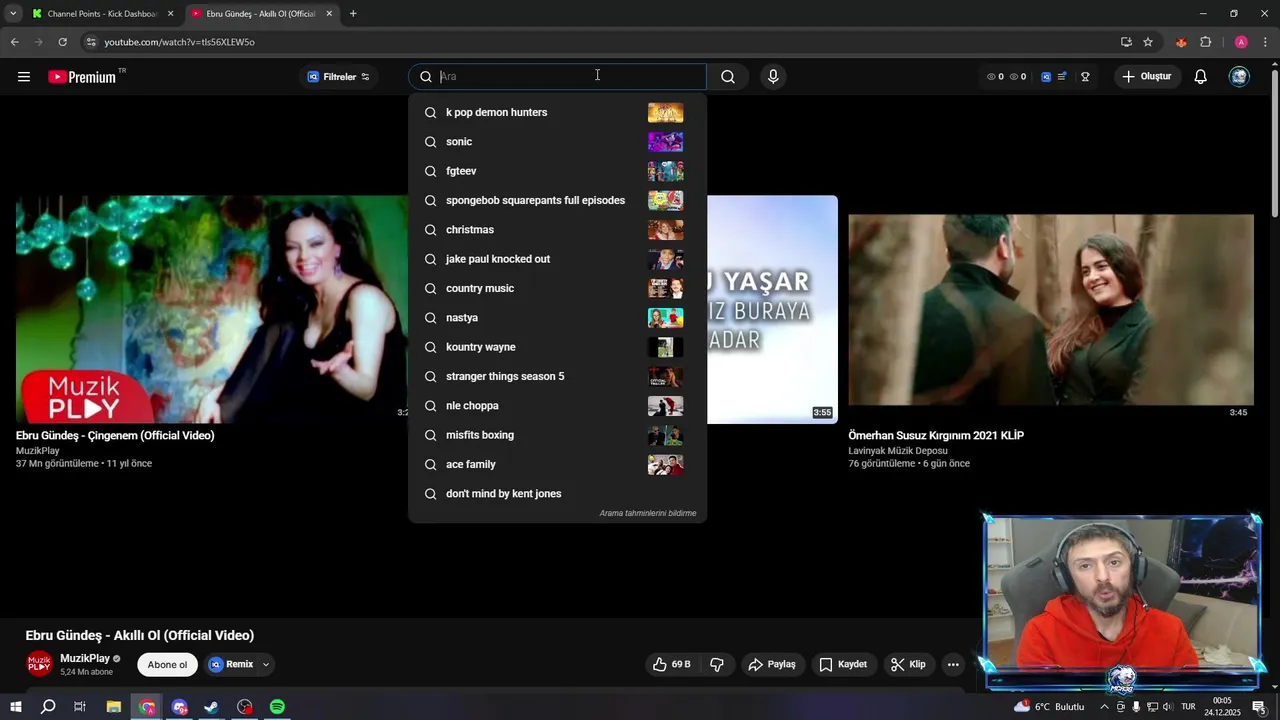Viewport: 1280px width, 720px height.
Task: Open OBS Studio from the taskbar
Action: (x=245, y=707)
